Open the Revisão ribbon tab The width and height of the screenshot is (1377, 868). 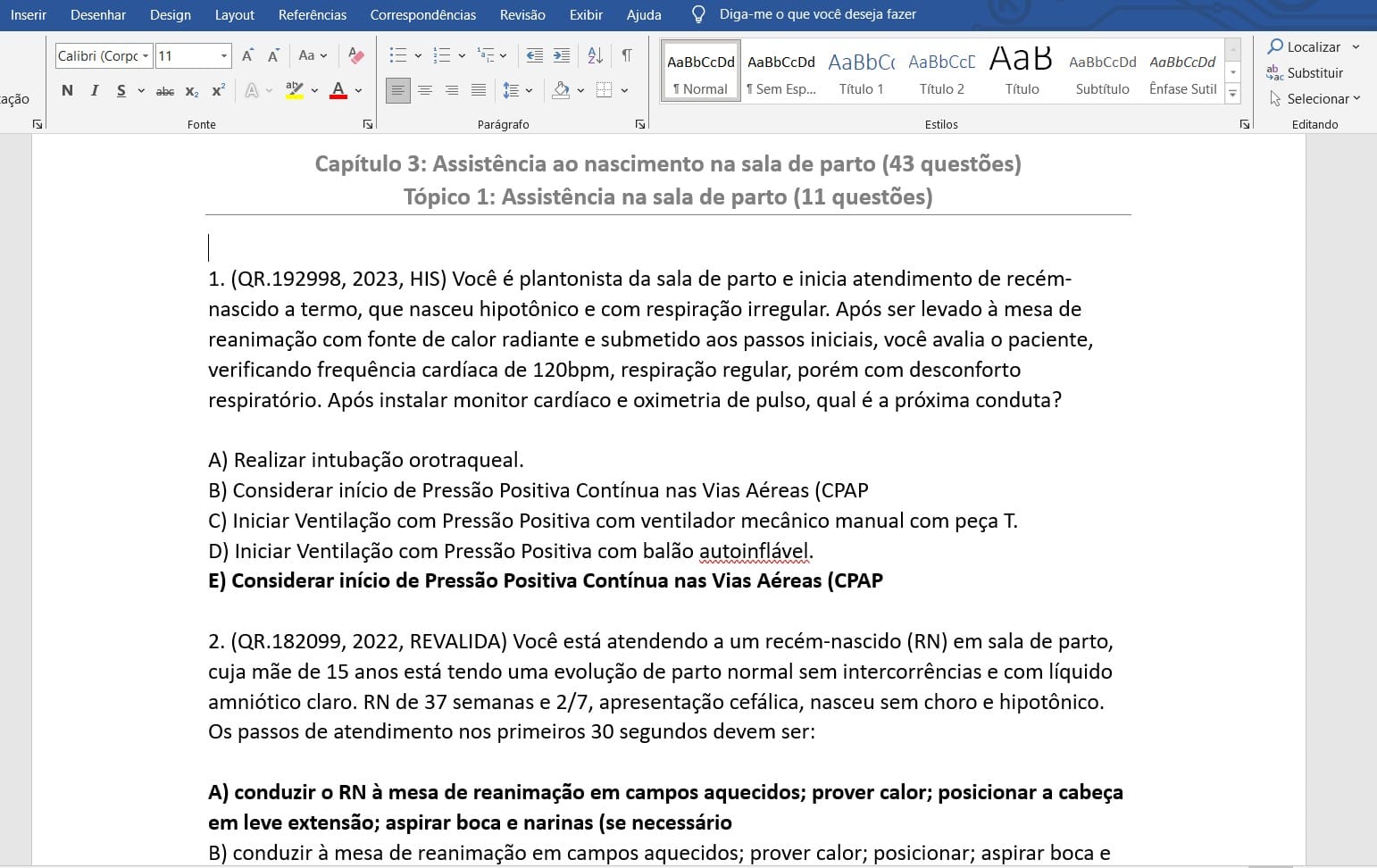click(522, 14)
